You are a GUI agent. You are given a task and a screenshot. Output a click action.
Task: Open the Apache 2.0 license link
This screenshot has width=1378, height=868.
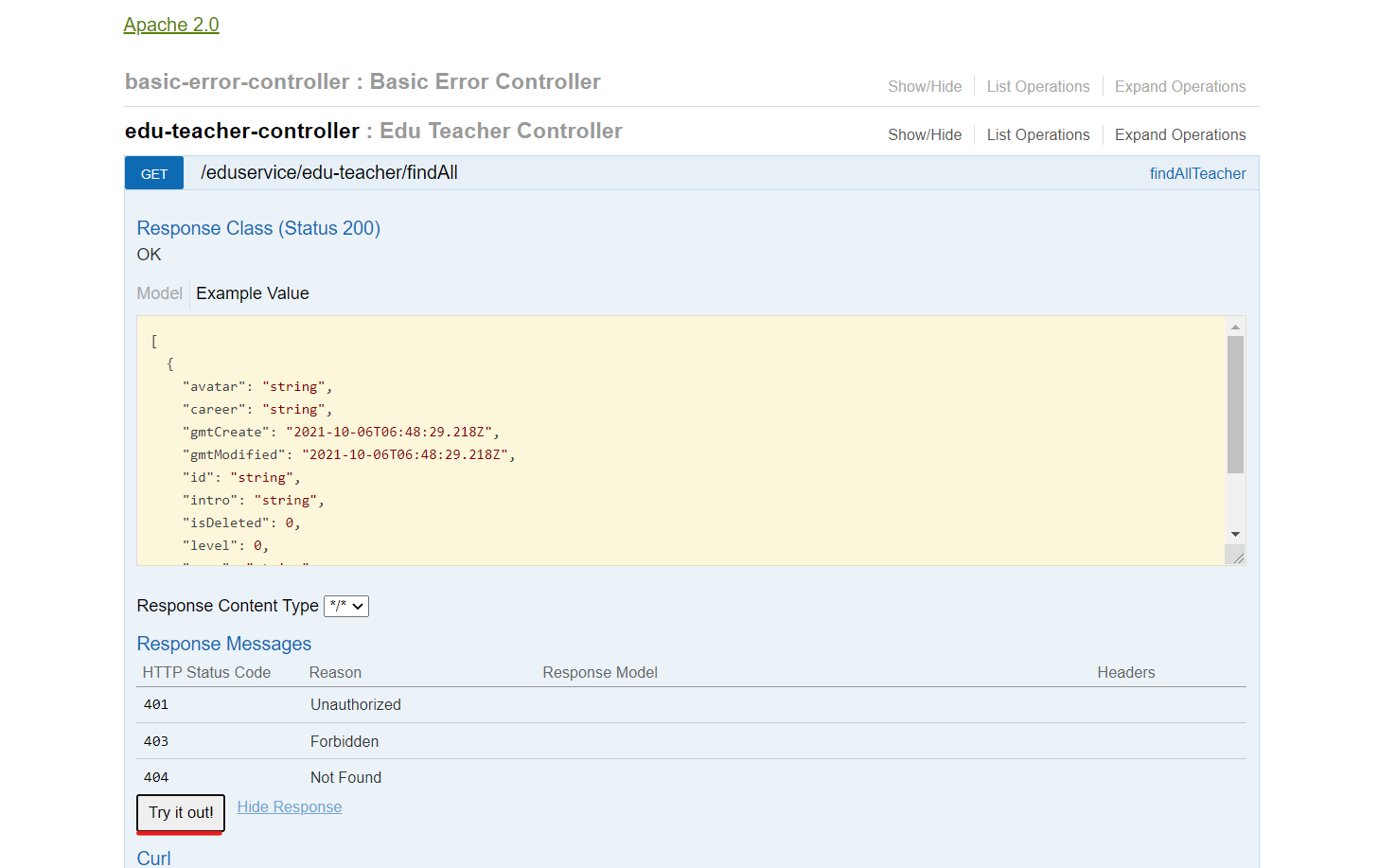(171, 25)
